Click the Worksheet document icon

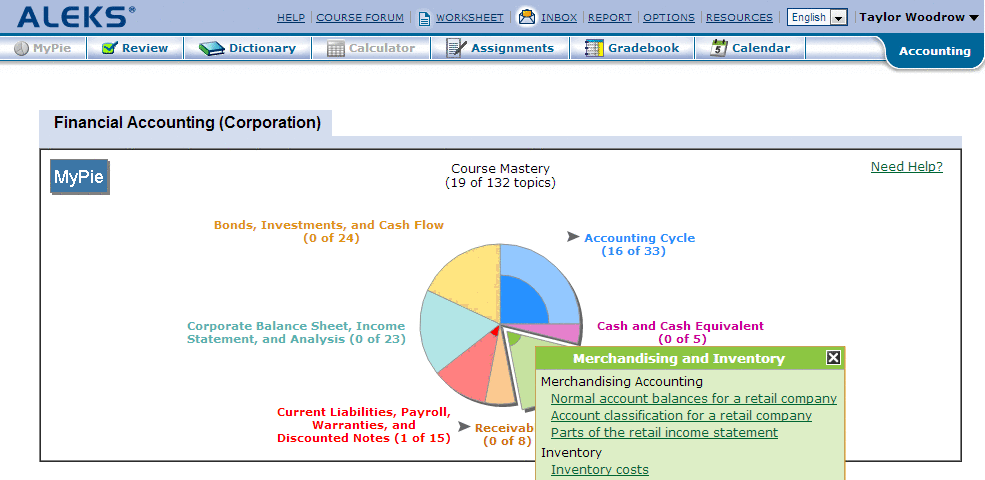pyautogui.click(x=424, y=18)
